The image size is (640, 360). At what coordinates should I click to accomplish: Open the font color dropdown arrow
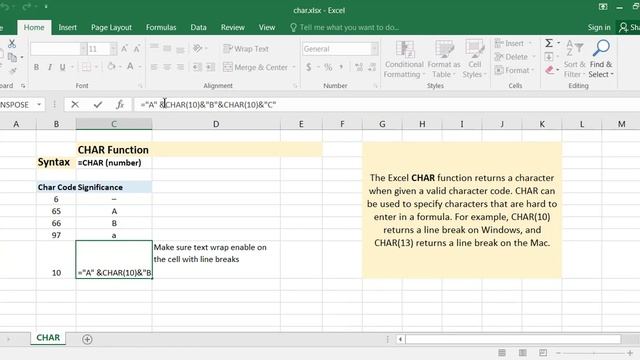click(140, 67)
